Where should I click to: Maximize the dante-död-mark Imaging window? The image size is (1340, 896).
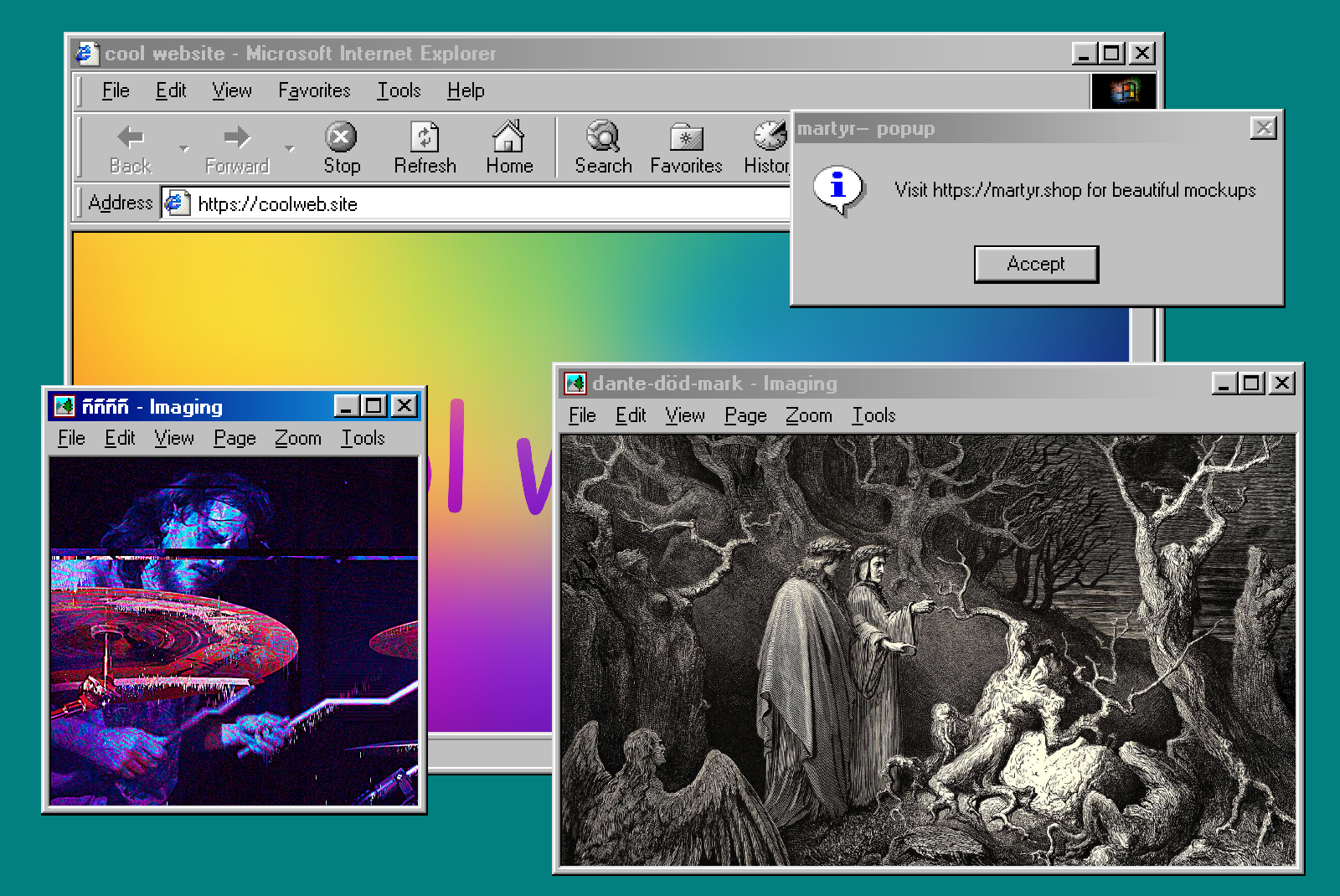pyautogui.click(x=1251, y=384)
